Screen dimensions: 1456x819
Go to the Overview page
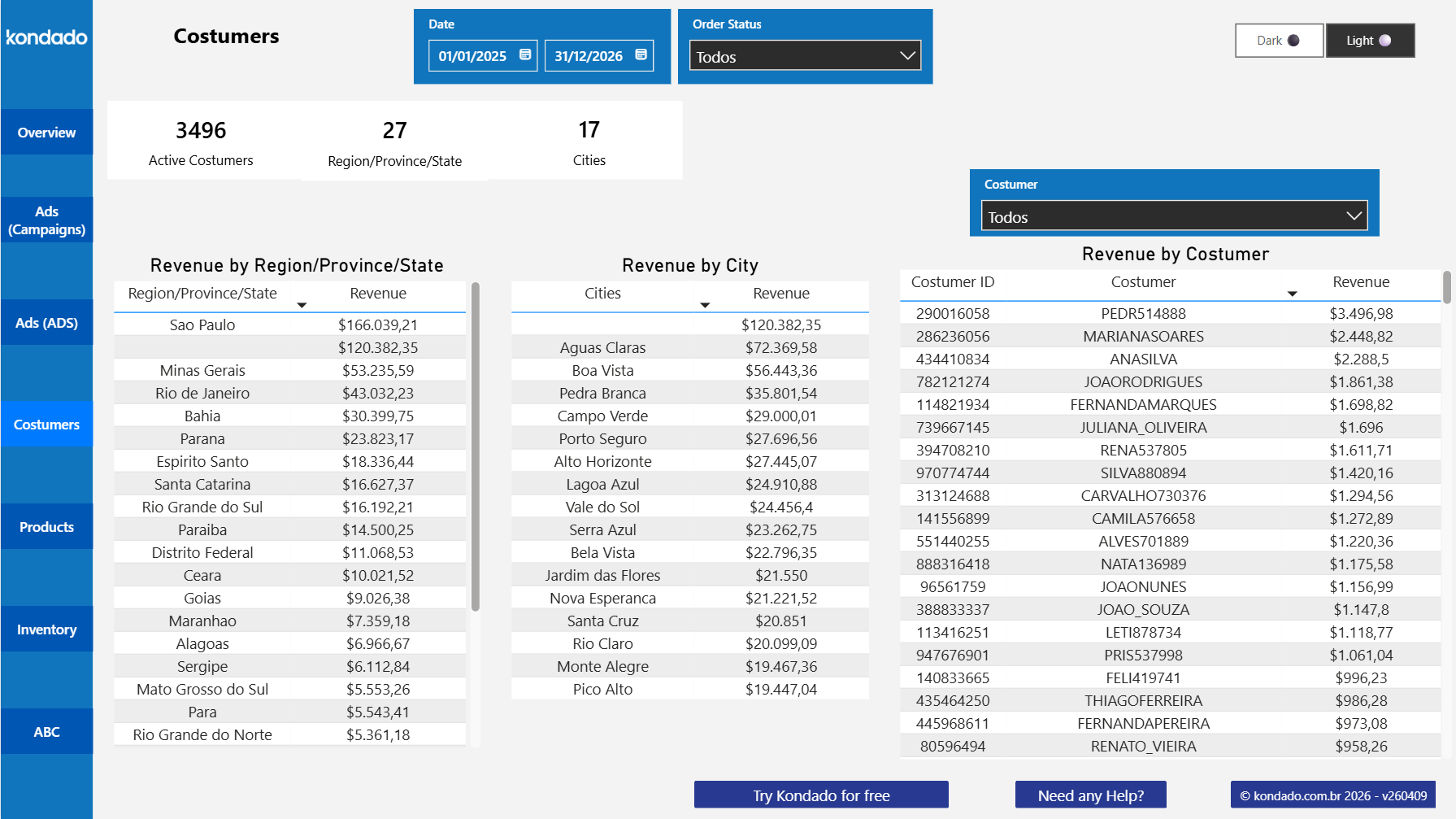(46, 132)
